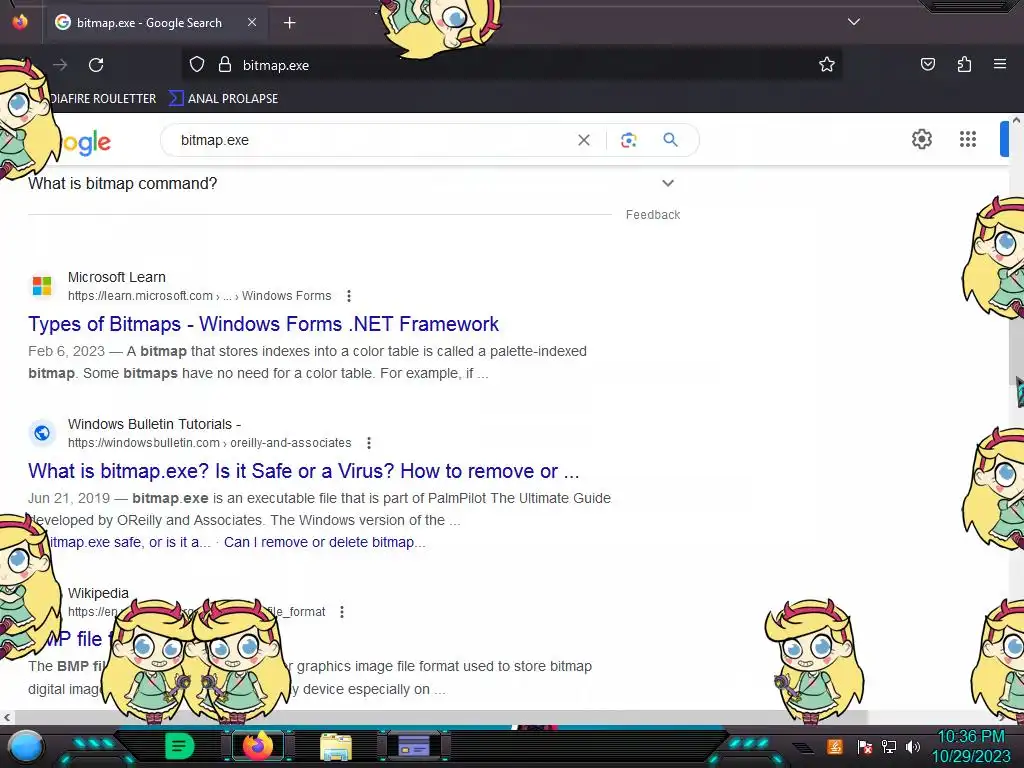This screenshot has height=768, width=1024.
Task: Click the Feedback link
Action: pos(652,215)
